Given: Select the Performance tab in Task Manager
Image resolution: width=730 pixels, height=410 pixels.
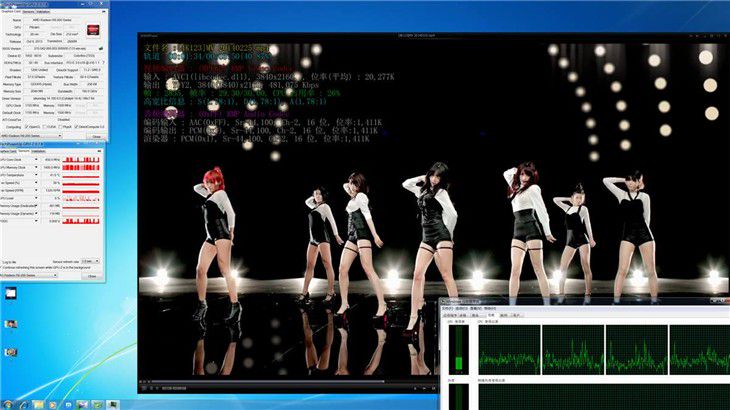Looking at the screenshot, I should 491,316.
